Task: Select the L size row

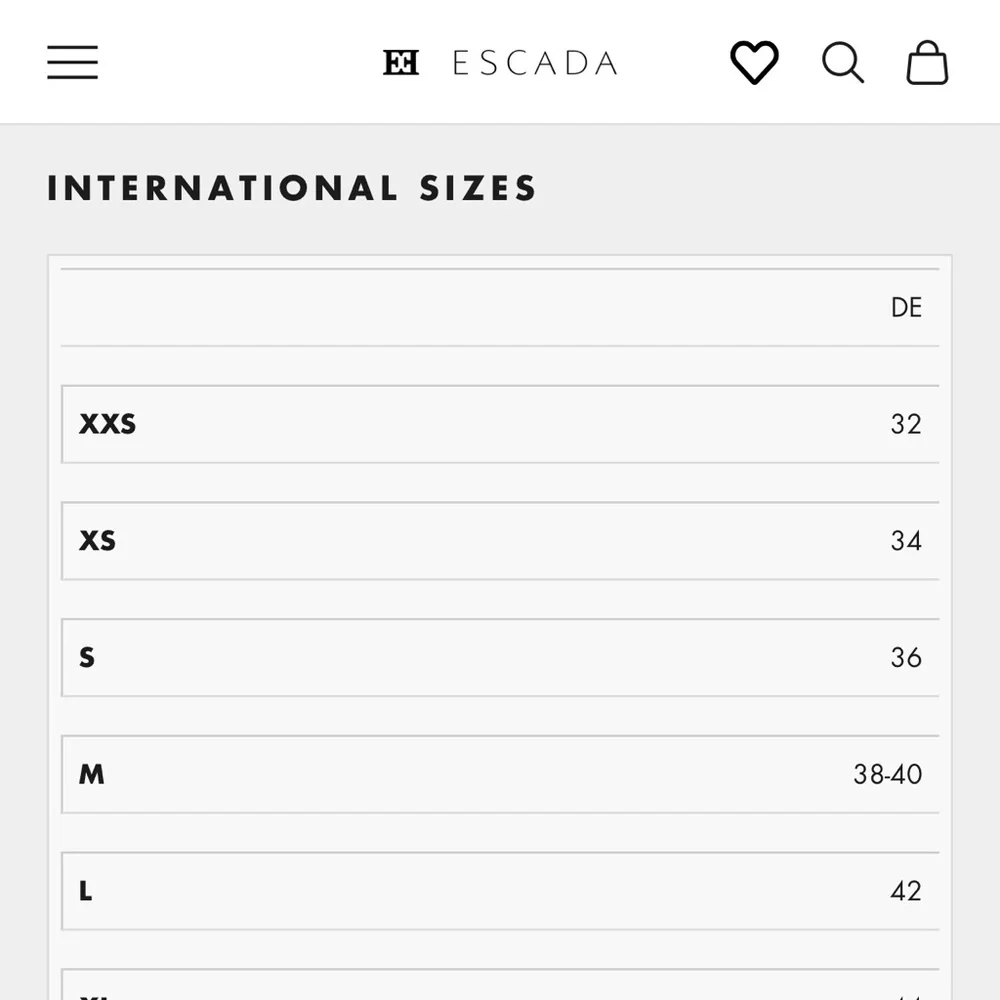Action: (500, 891)
